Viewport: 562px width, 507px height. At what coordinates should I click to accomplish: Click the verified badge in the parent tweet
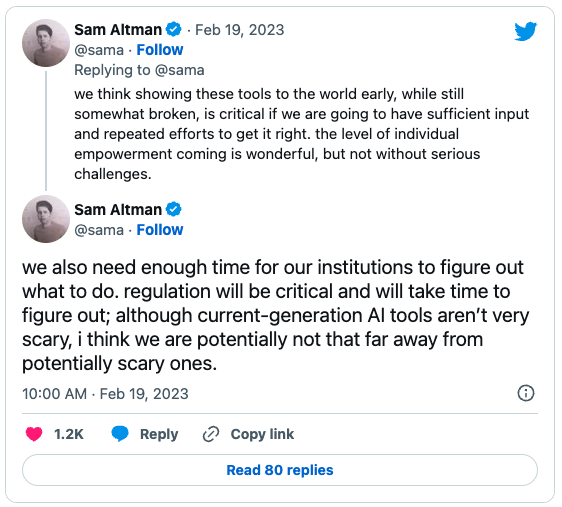pyautogui.click(x=173, y=29)
